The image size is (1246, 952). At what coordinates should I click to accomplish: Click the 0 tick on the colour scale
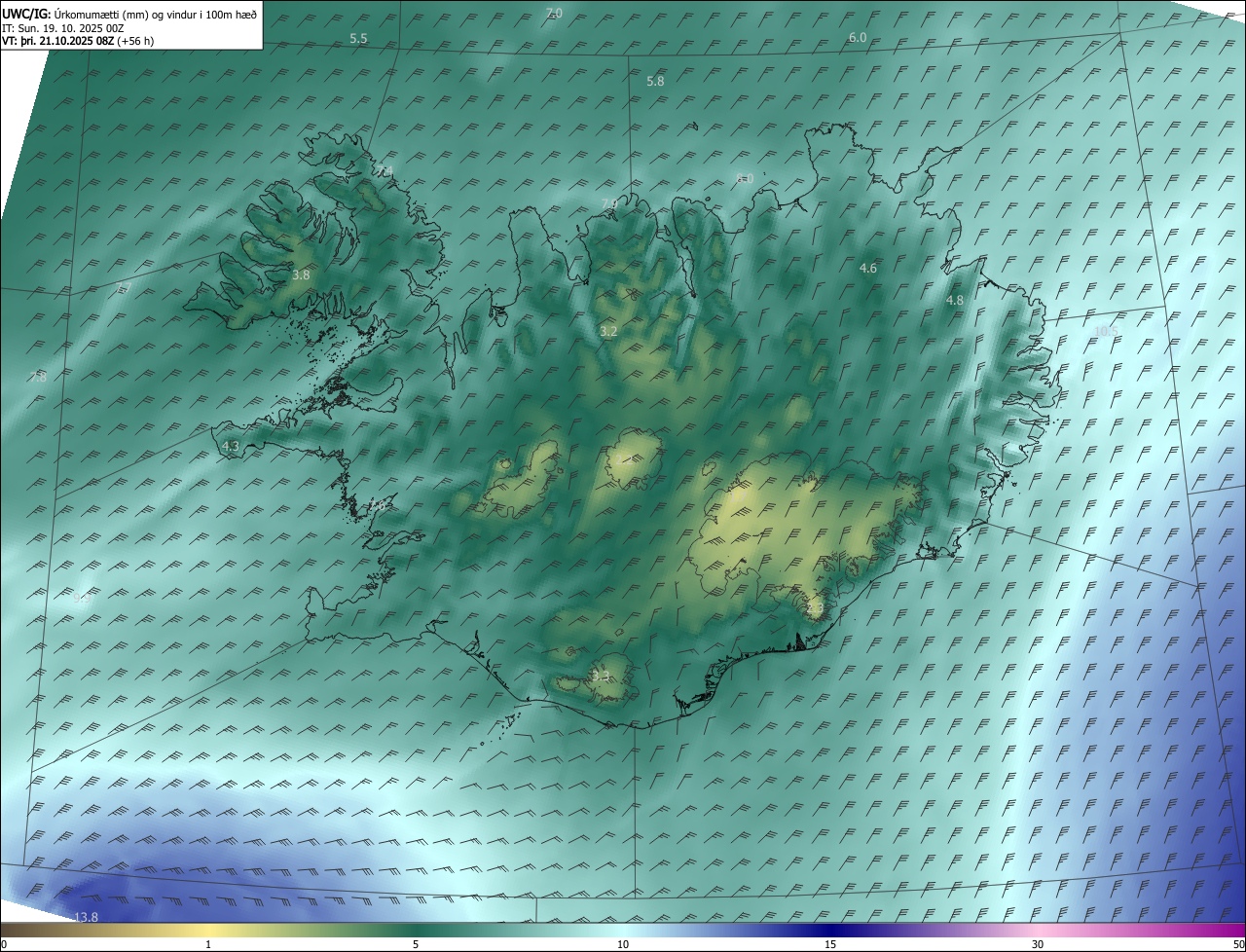pyautogui.click(x=4, y=944)
